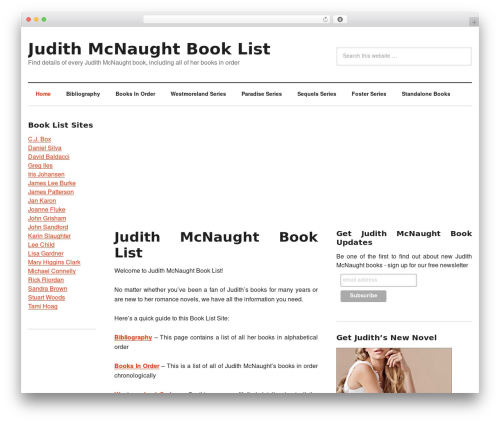Click the Judith McNaught Book List site title
This screenshot has height=423, width=500.
(149, 49)
